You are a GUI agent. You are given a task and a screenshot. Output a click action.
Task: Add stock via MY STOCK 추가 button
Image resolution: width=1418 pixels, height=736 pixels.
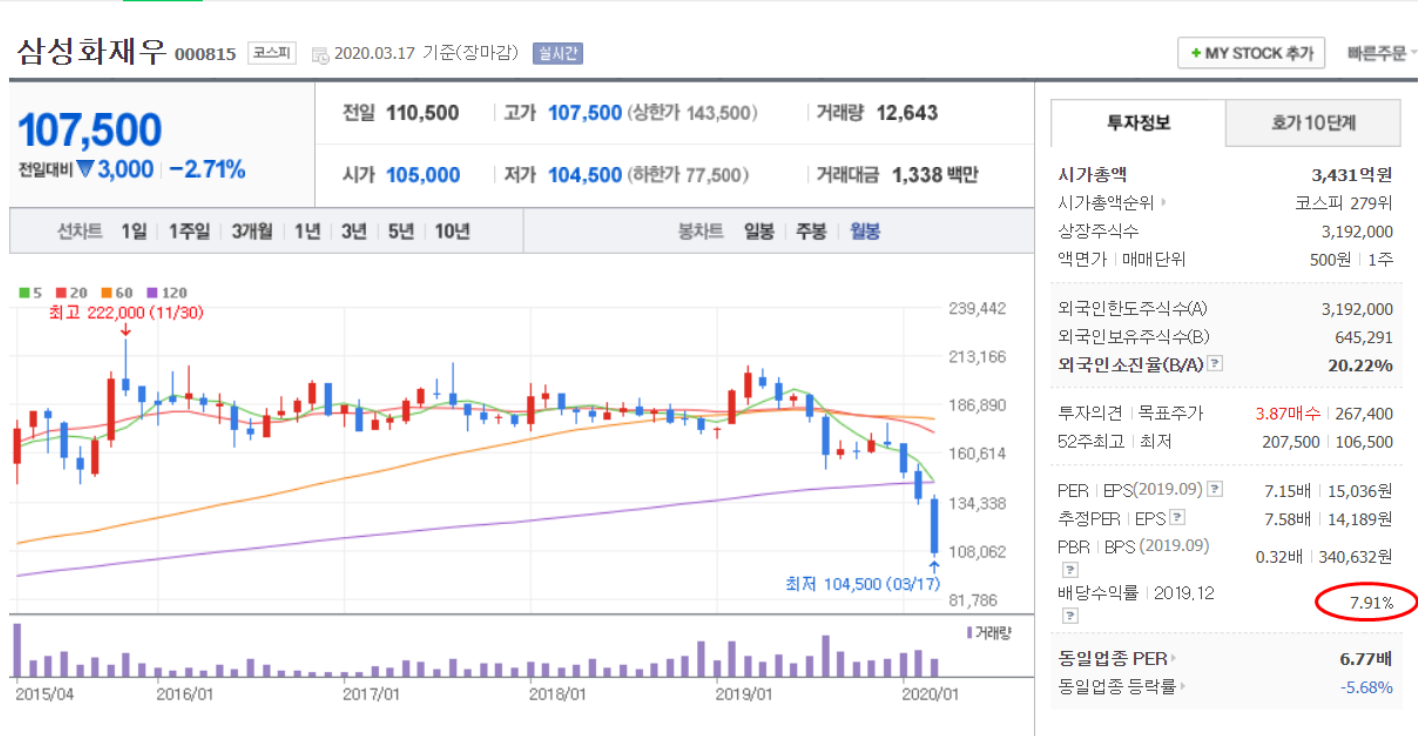[x=1252, y=53]
